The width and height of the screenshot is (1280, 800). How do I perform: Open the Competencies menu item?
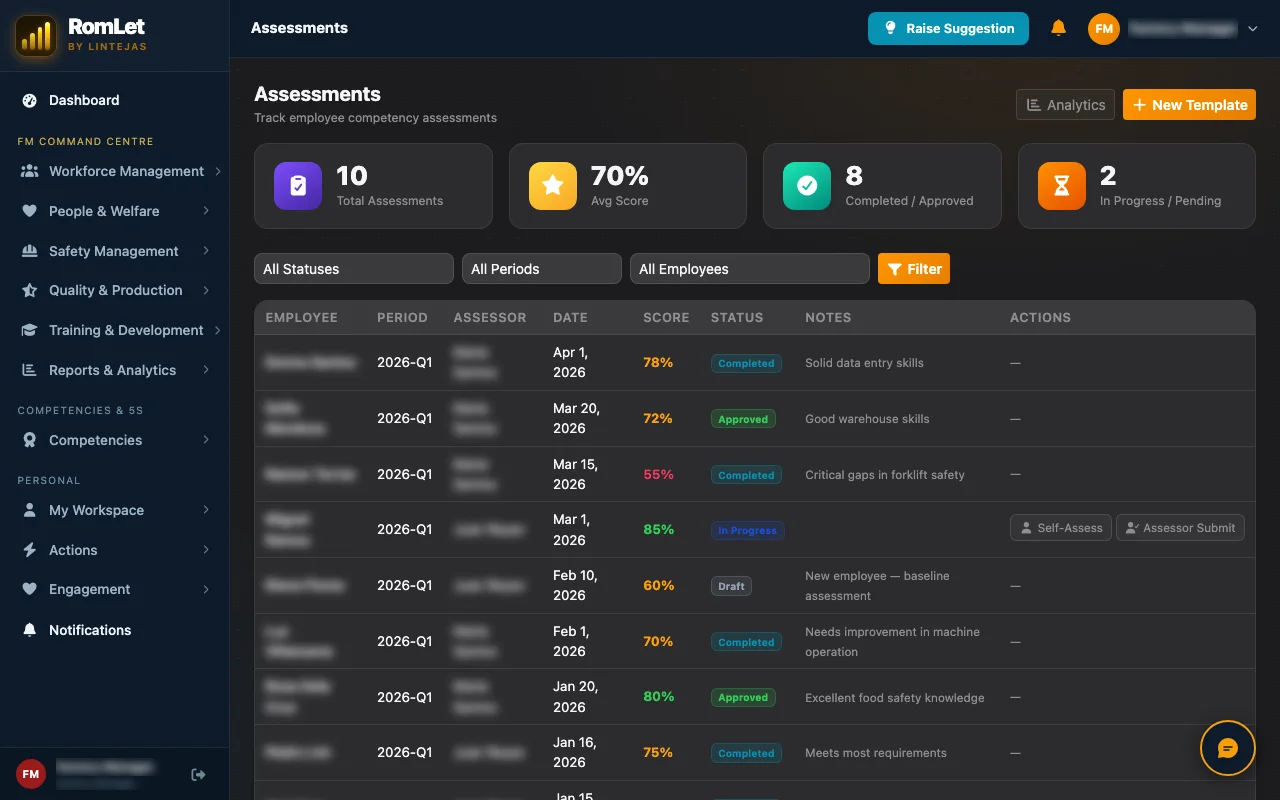coord(115,440)
